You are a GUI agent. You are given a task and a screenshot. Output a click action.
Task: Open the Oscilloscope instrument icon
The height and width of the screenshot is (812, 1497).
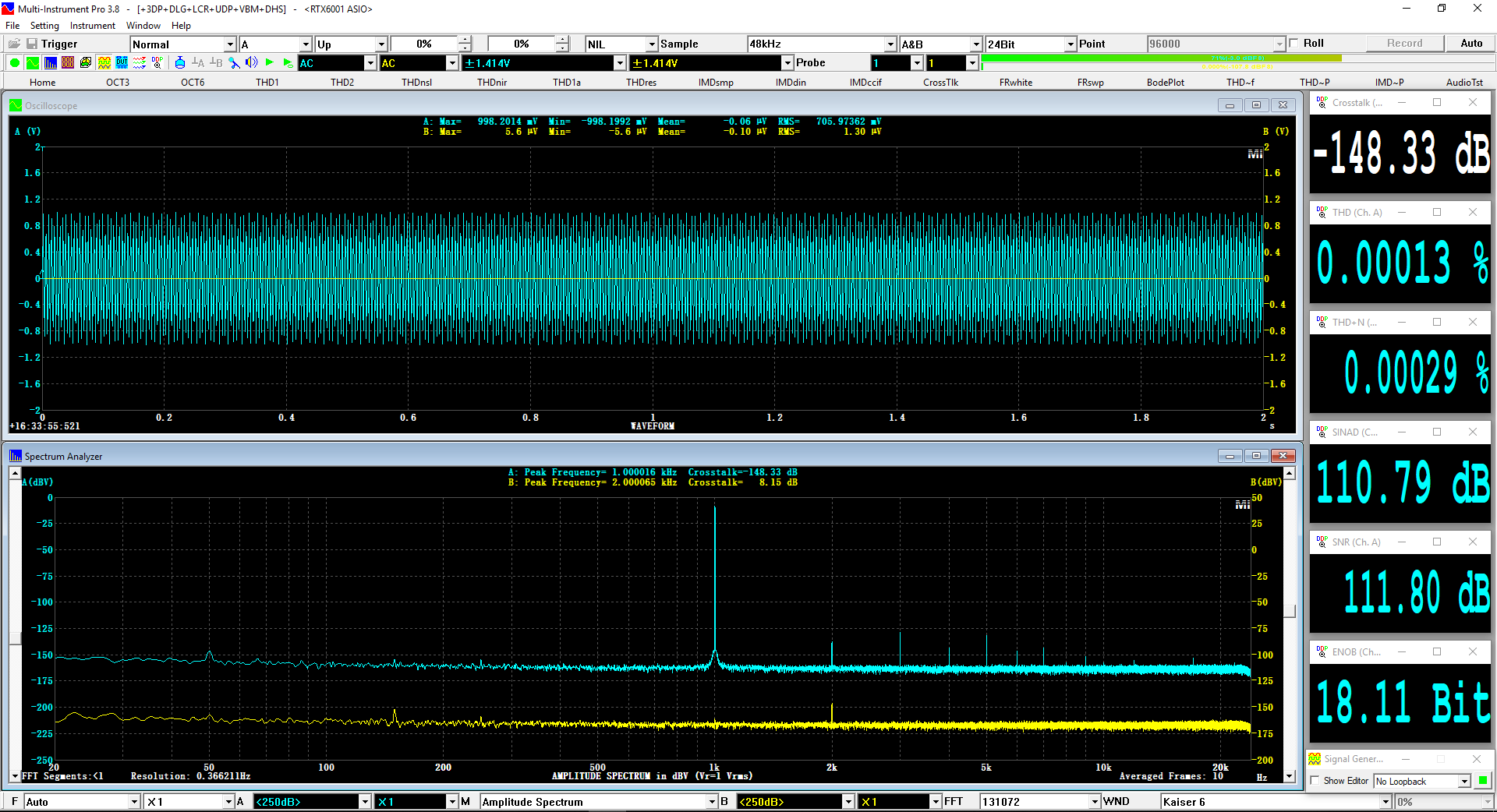coord(33,63)
